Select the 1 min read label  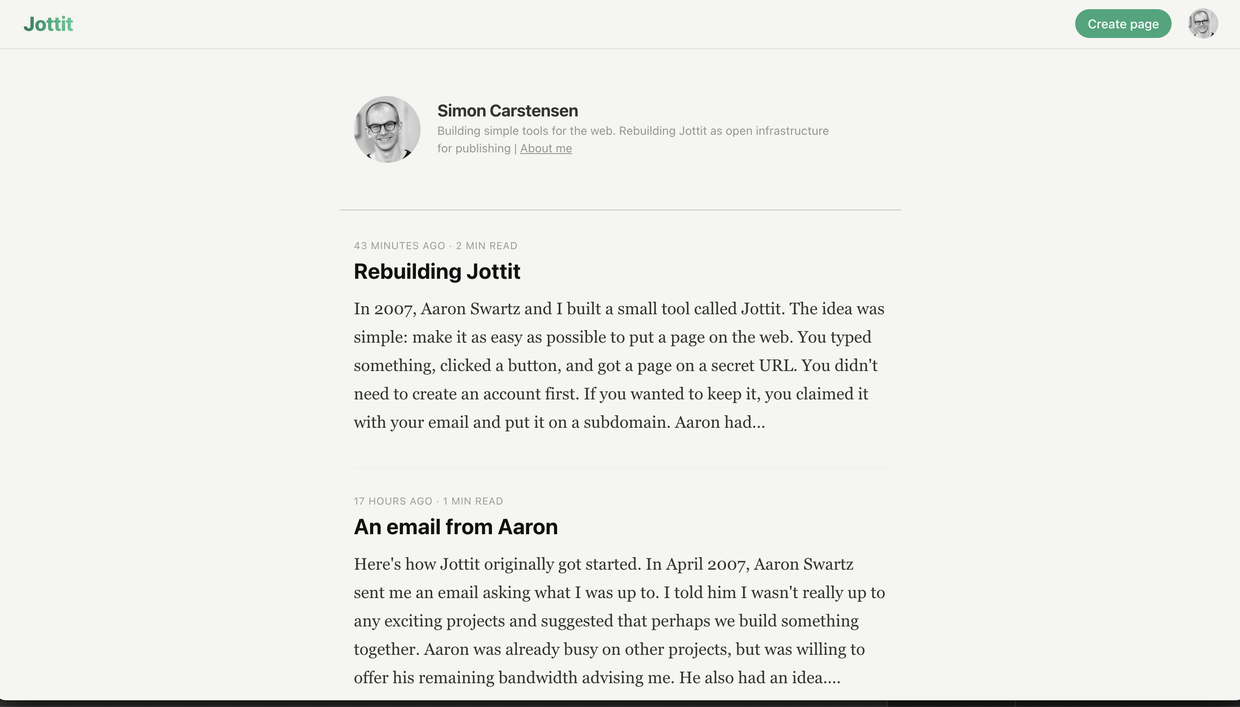coord(473,501)
